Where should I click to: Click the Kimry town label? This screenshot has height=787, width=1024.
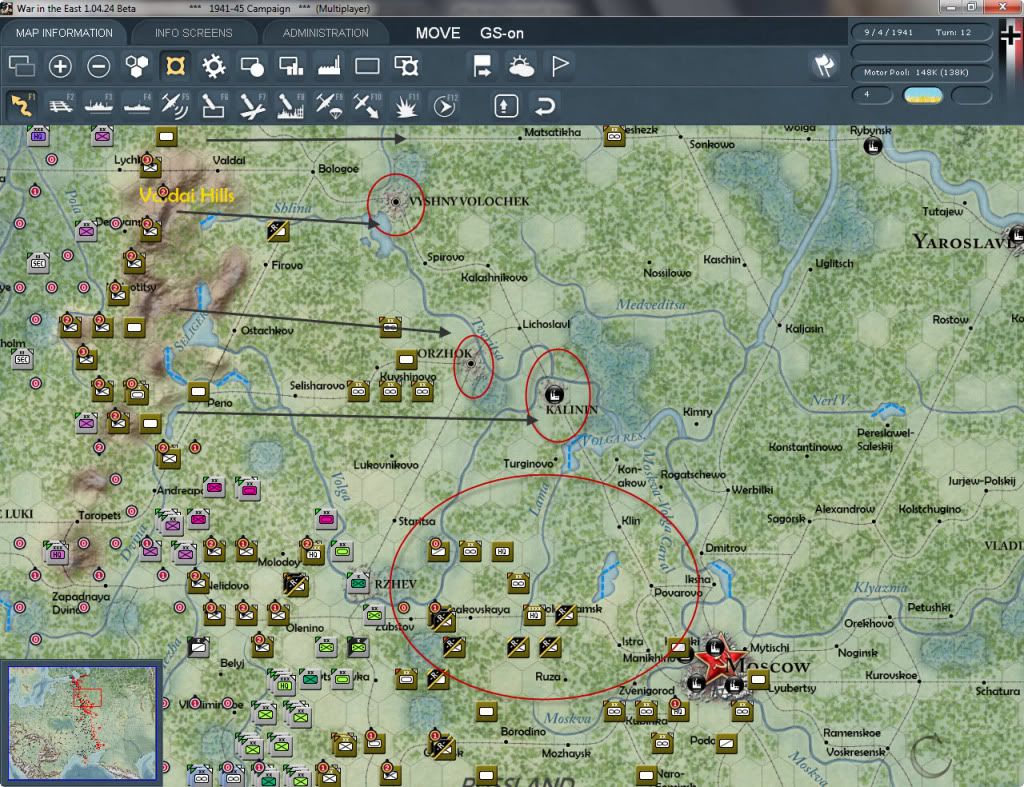point(697,412)
